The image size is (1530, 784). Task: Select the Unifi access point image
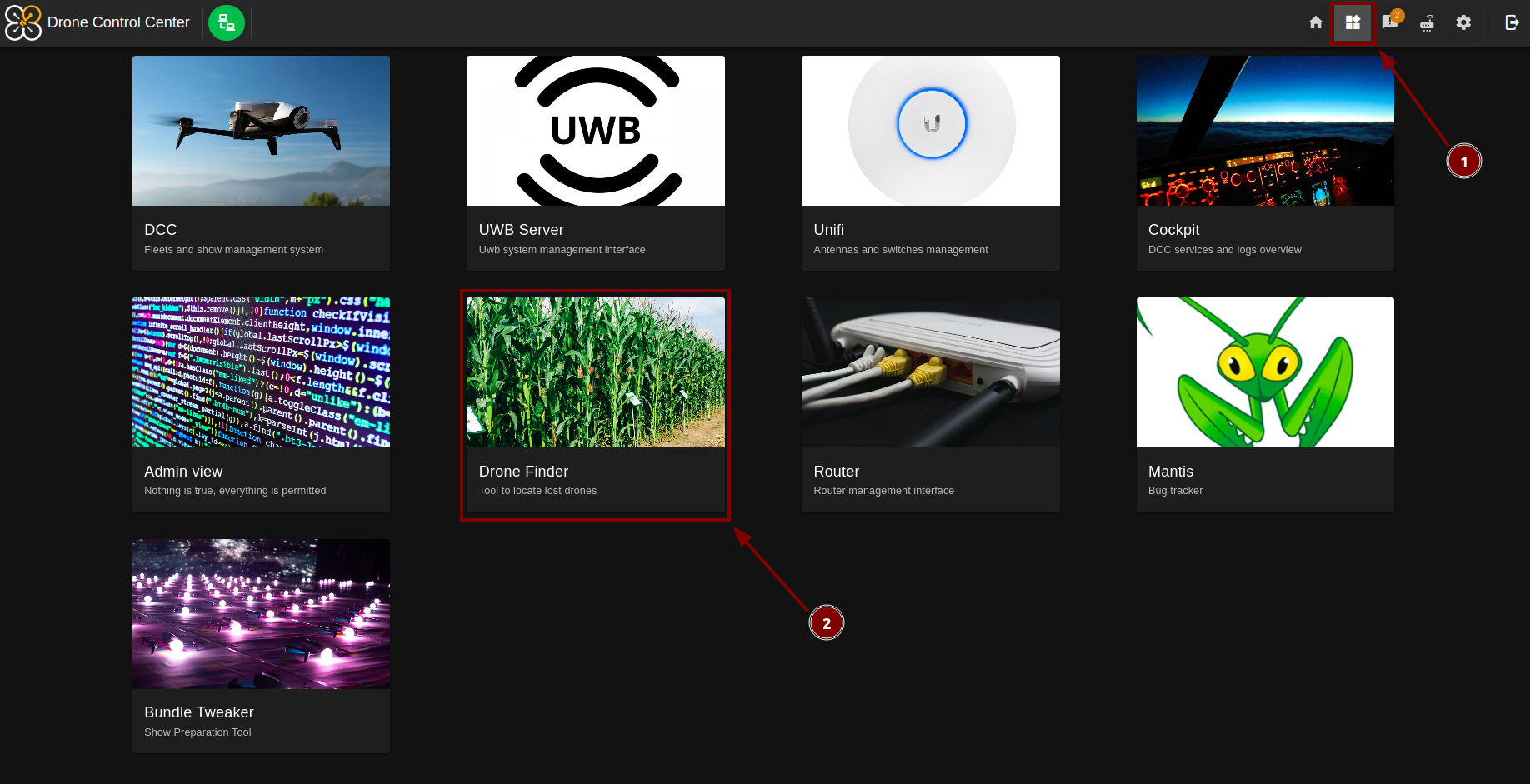[x=930, y=131]
